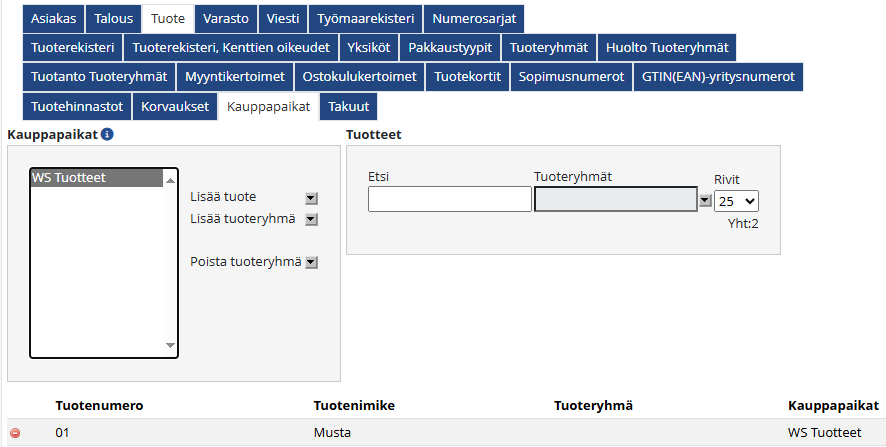Viewport: 886px width, 447px height.
Task: Click the info icon next to Kauppapaikat
Action: 107,134
